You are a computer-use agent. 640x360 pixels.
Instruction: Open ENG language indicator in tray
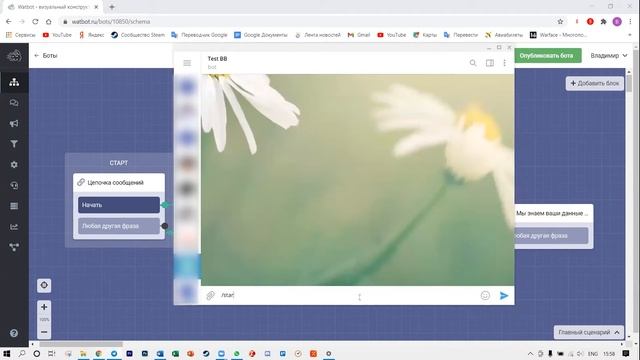[593, 354]
